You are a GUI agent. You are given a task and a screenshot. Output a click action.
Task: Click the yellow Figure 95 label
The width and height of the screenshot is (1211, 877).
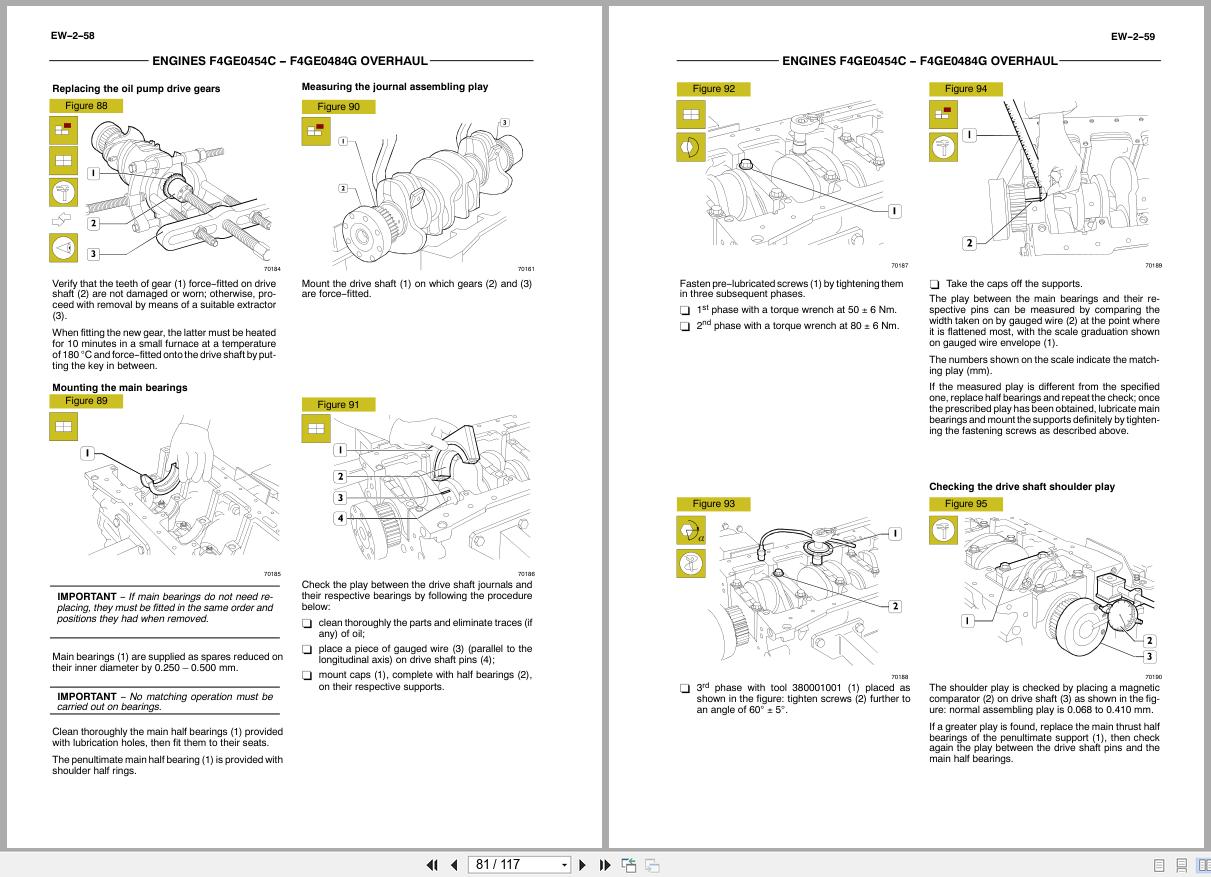[964, 504]
